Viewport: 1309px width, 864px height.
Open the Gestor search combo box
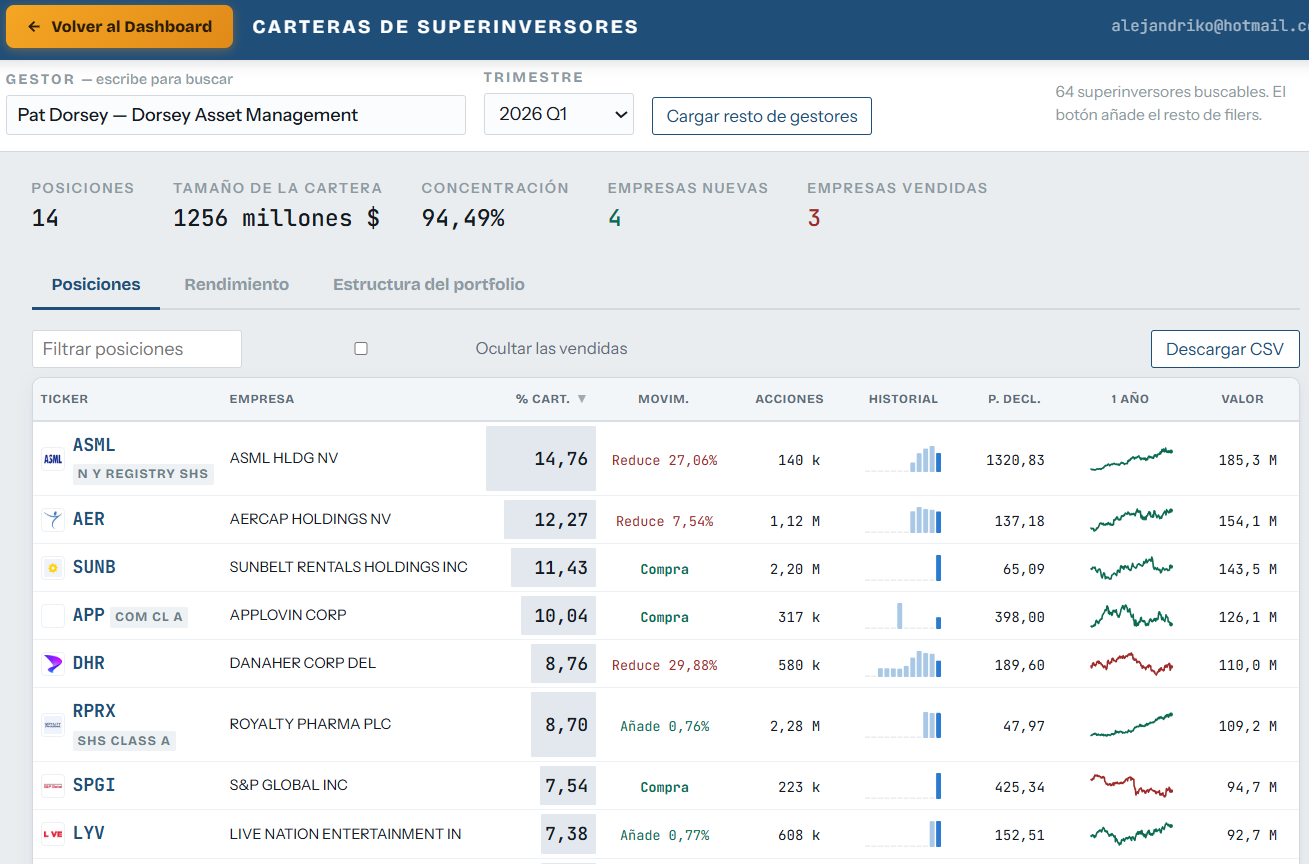[236, 115]
